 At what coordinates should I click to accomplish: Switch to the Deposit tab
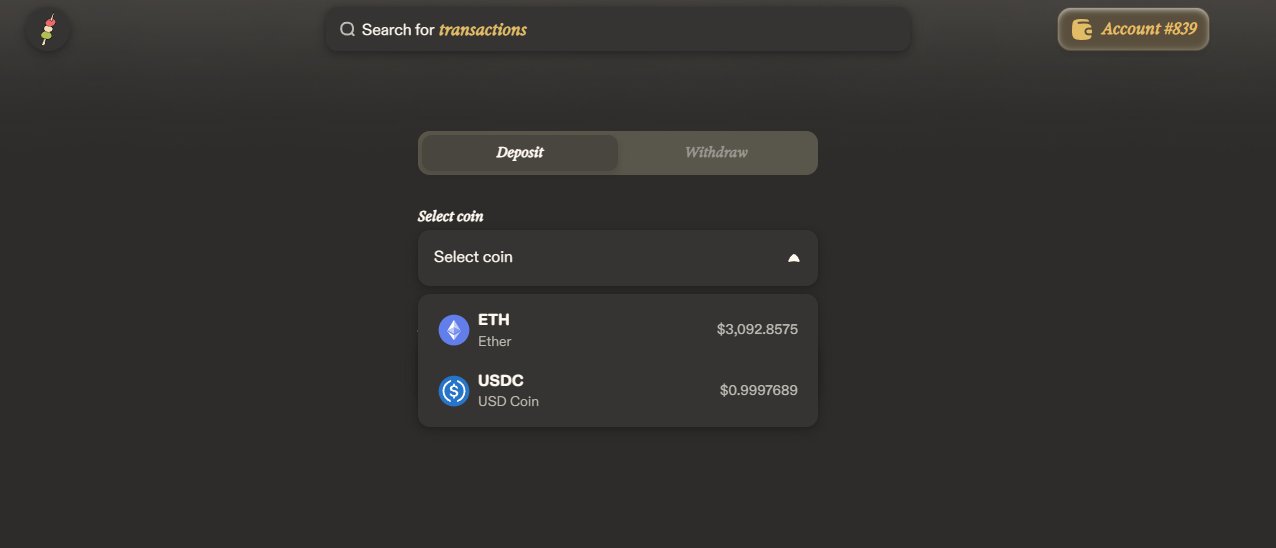click(520, 153)
